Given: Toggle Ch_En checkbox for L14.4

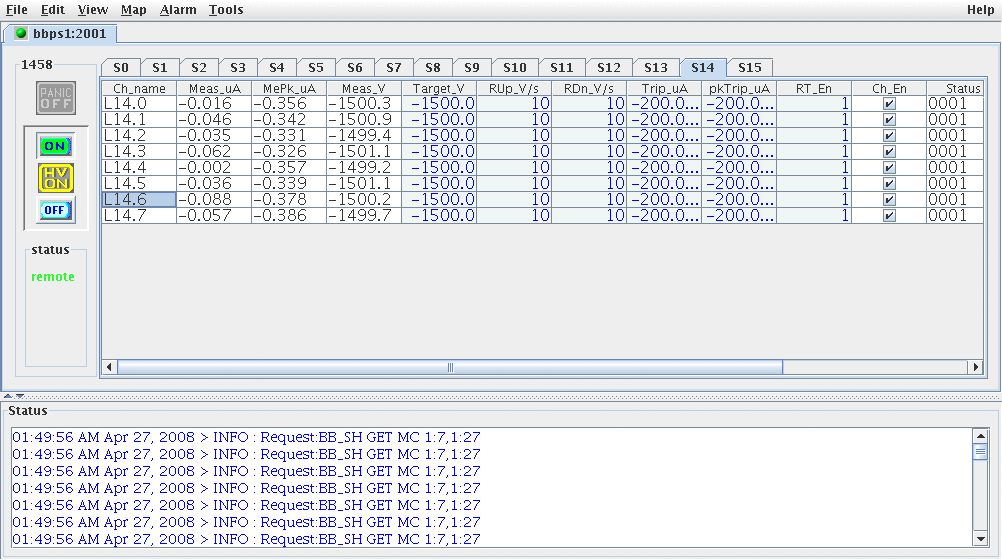Looking at the screenshot, I should [x=889, y=167].
